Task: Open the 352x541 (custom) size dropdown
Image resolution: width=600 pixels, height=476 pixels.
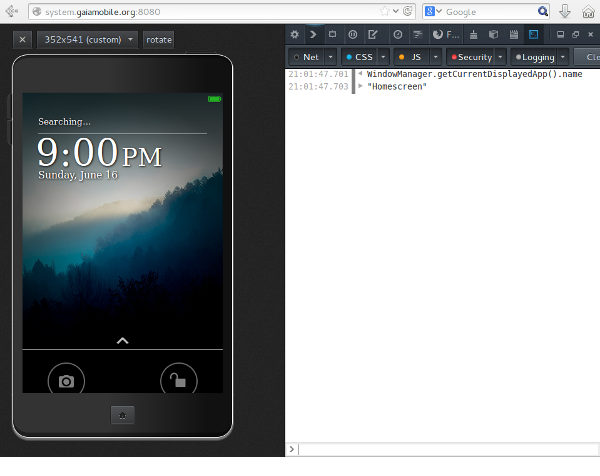Action: coord(89,39)
